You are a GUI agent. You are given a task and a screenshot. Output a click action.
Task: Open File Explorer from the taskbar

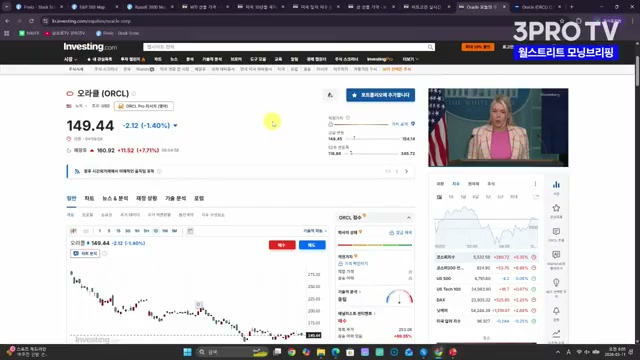click(321, 352)
